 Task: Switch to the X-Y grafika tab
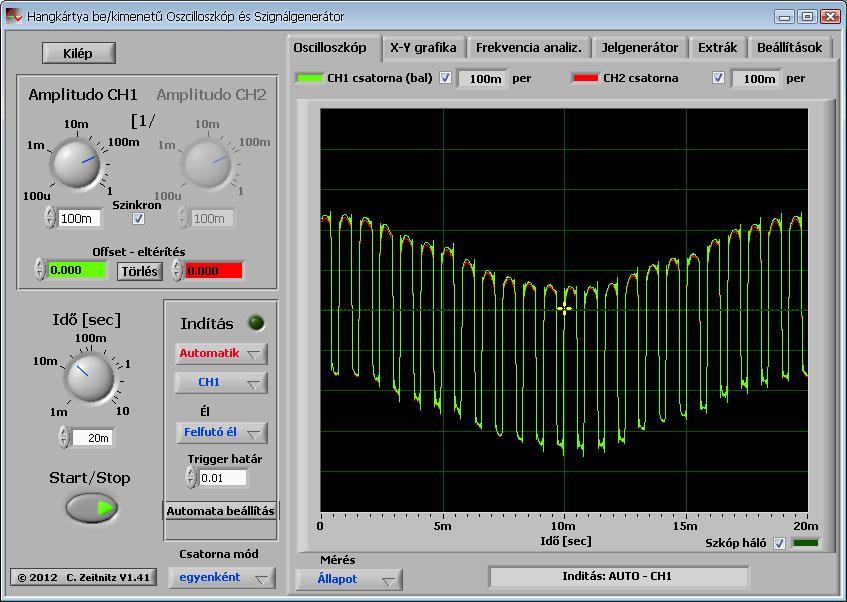(423, 48)
